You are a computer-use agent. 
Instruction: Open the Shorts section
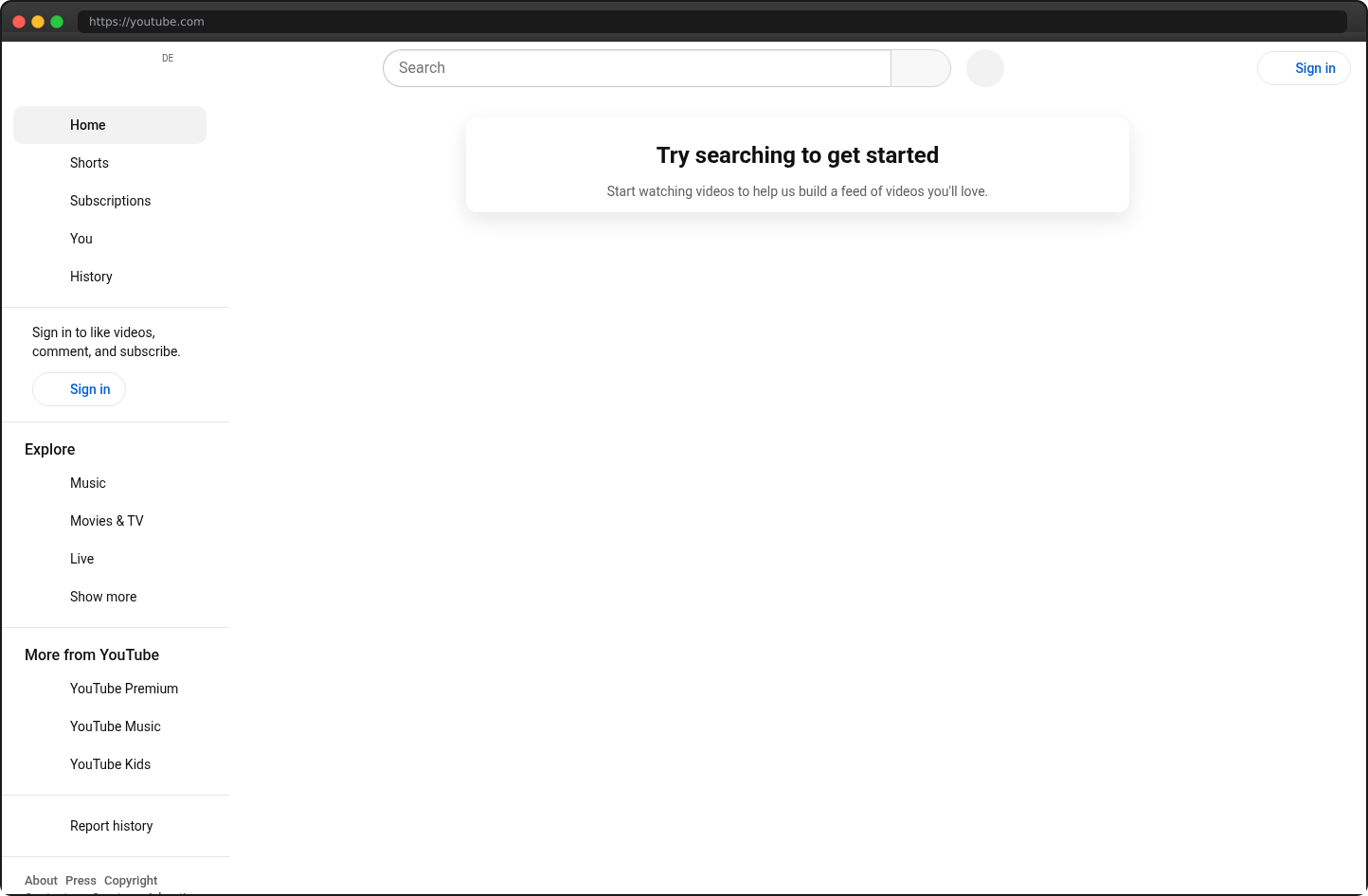coord(89,162)
